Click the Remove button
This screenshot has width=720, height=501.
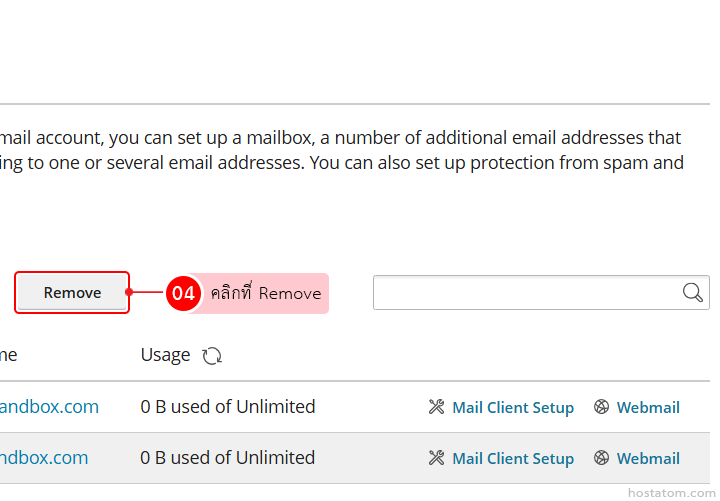[72, 293]
